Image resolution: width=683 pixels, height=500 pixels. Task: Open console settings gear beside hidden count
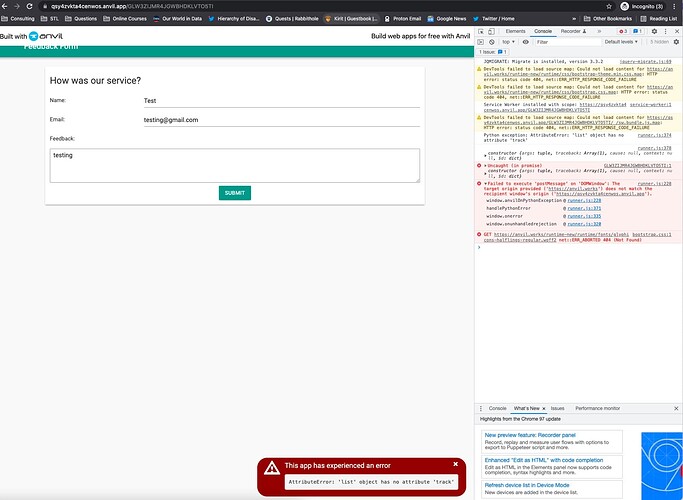click(676, 42)
